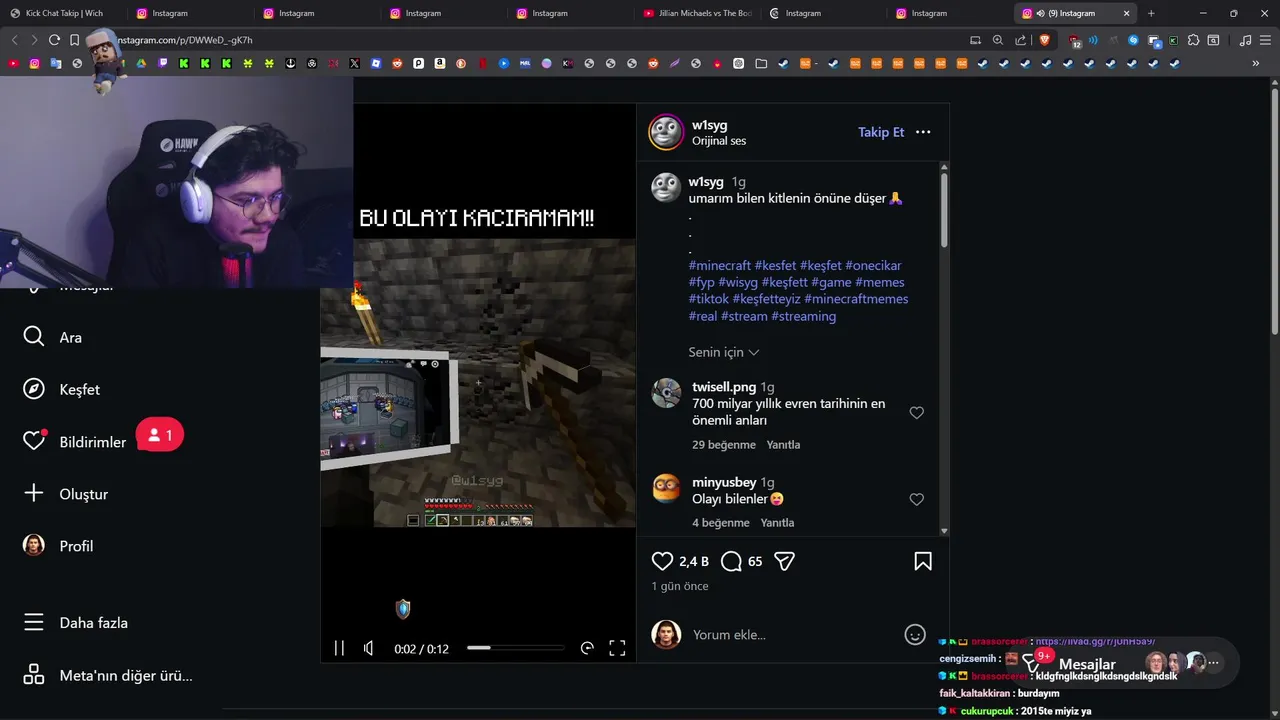1280x720 pixels.
Task: Switch to the Kick Chat Takip tab
Action: pyautogui.click(x=64, y=13)
